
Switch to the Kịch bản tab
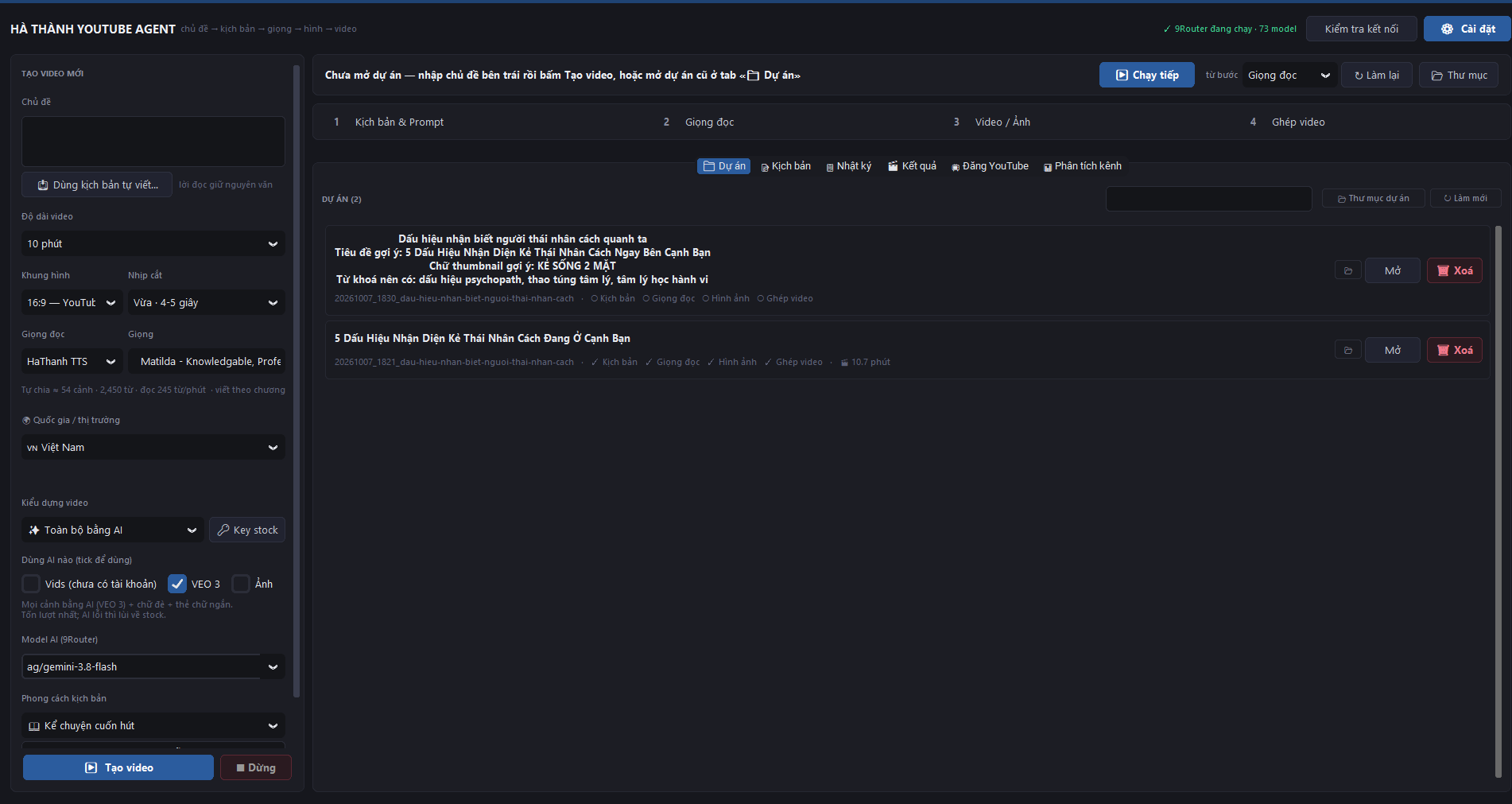click(786, 166)
